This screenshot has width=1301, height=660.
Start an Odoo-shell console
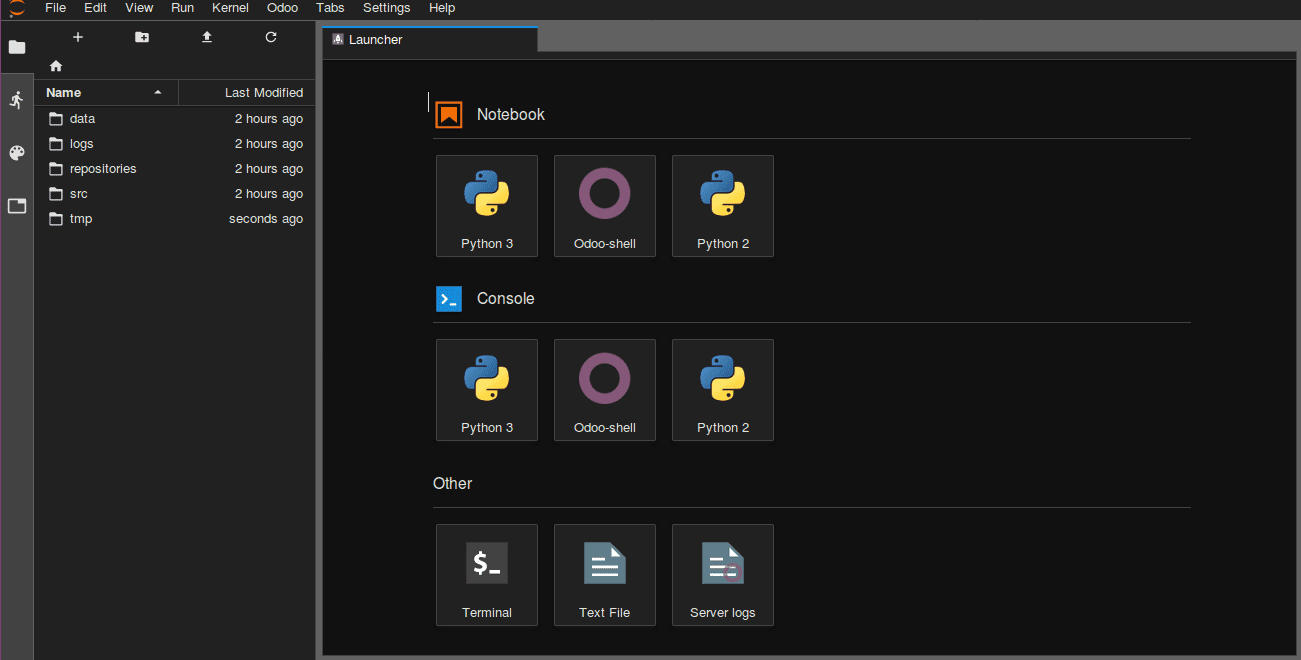pyautogui.click(x=605, y=390)
